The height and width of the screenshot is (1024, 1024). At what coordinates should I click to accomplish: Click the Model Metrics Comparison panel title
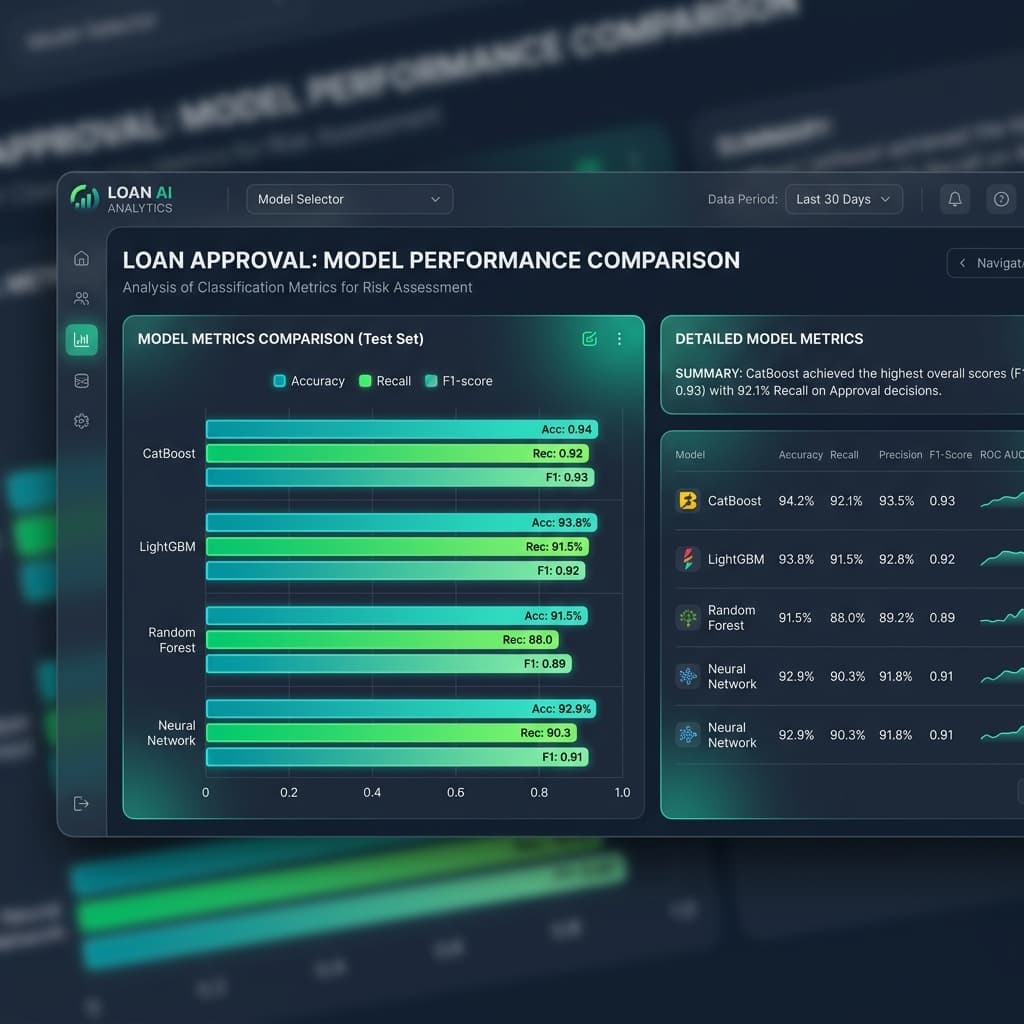pos(281,339)
